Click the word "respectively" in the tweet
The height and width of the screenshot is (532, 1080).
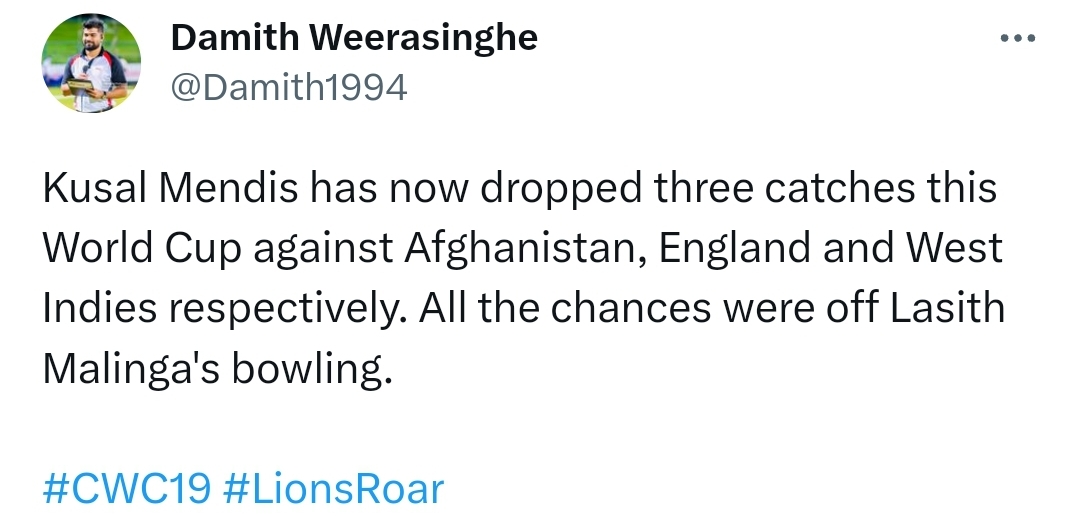click(x=287, y=309)
